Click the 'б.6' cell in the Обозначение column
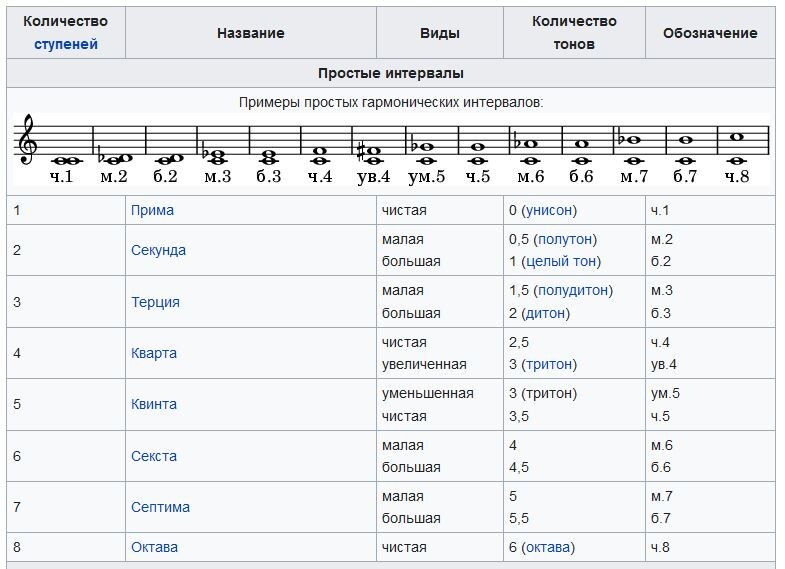 click(661, 468)
